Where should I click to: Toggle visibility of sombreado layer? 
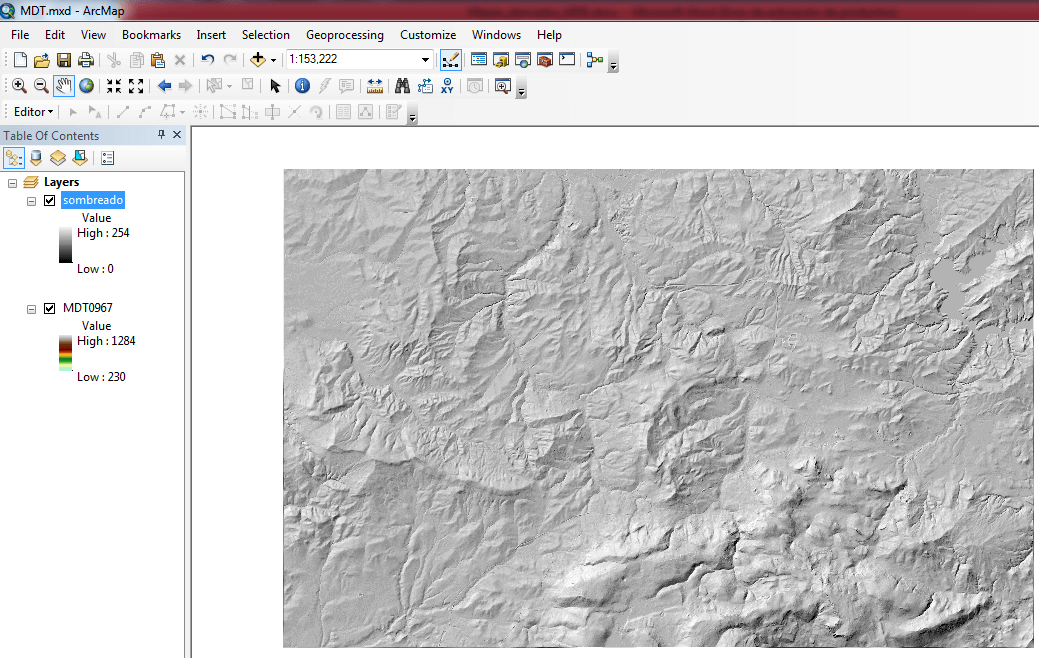49,200
